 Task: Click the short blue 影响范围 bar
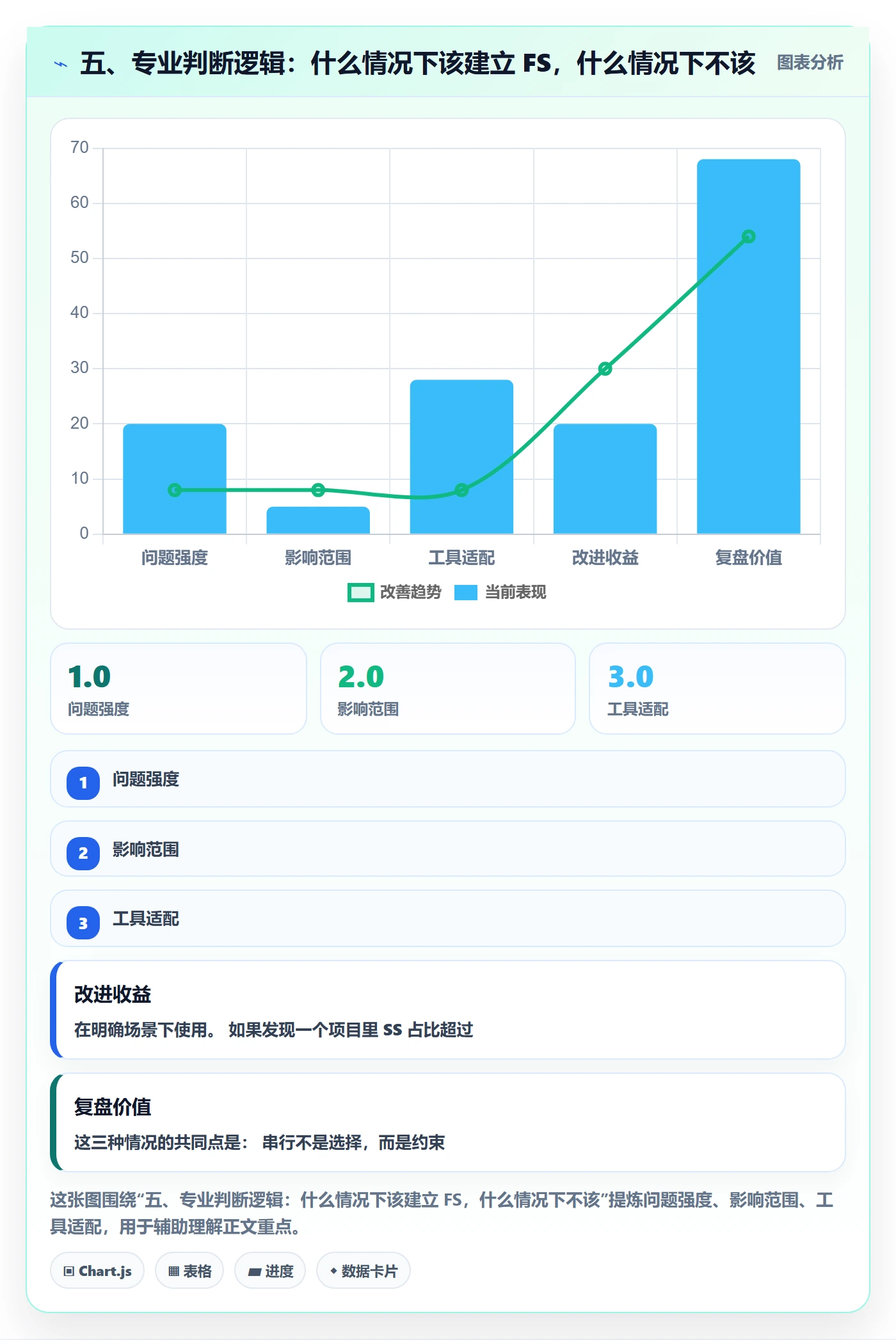pyautogui.click(x=318, y=520)
